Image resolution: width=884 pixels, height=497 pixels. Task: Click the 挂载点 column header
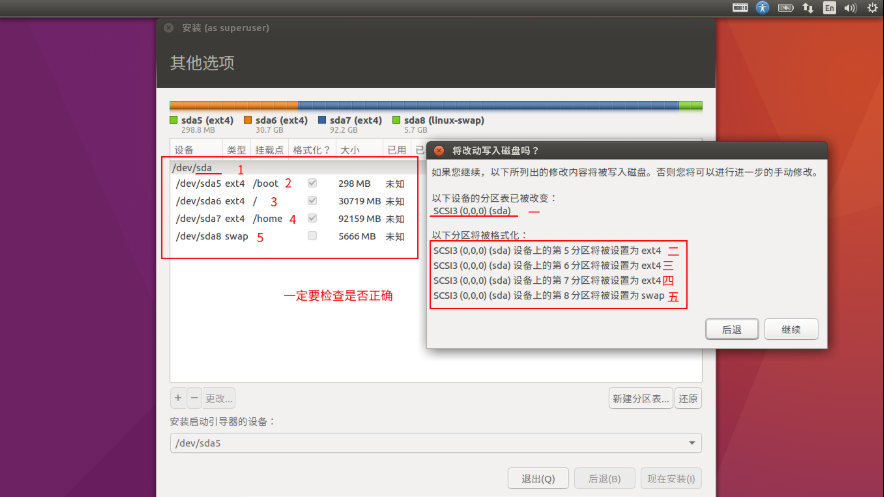[269, 150]
